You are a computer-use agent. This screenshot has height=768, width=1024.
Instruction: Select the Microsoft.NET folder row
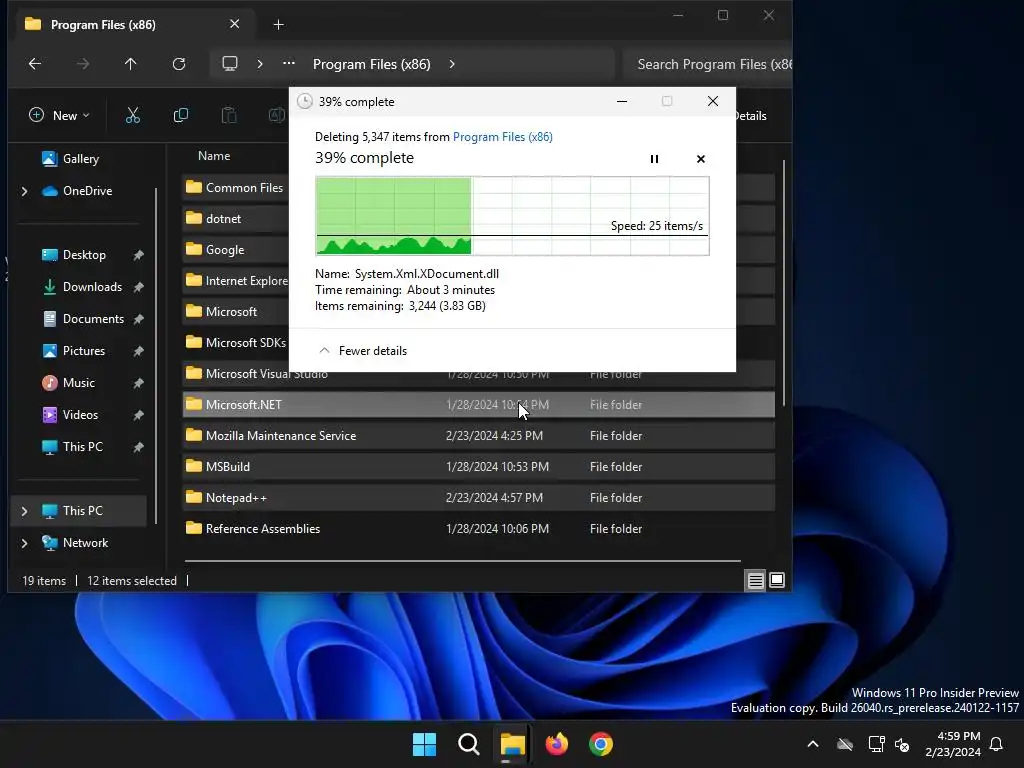click(479, 405)
